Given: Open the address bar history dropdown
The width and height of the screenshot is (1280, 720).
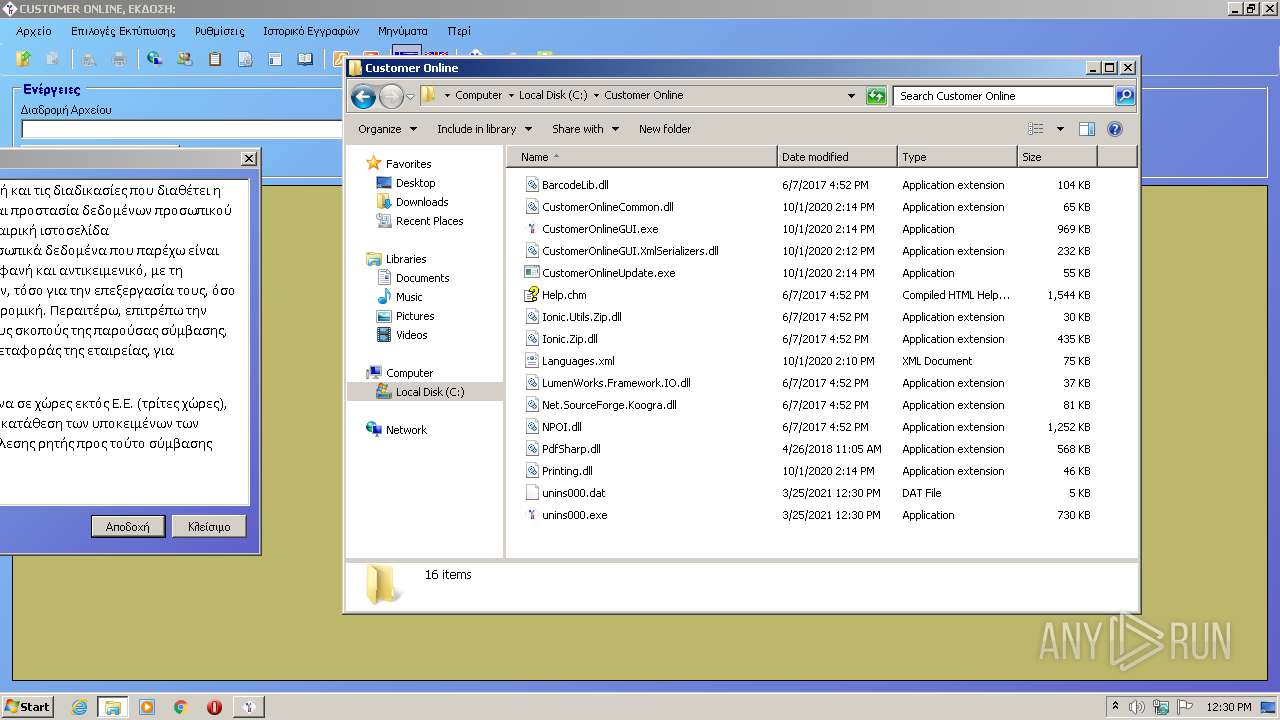Looking at the screenshot, I should 851,96.
